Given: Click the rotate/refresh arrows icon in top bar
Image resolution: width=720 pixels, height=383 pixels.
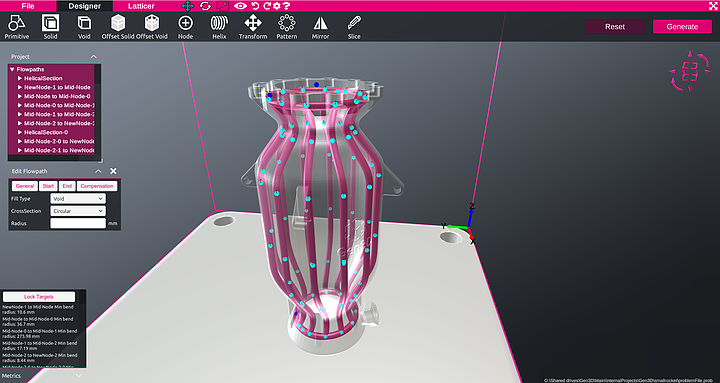Looking at the screenshot, I should pyautogui.click(x=205, y=6).
